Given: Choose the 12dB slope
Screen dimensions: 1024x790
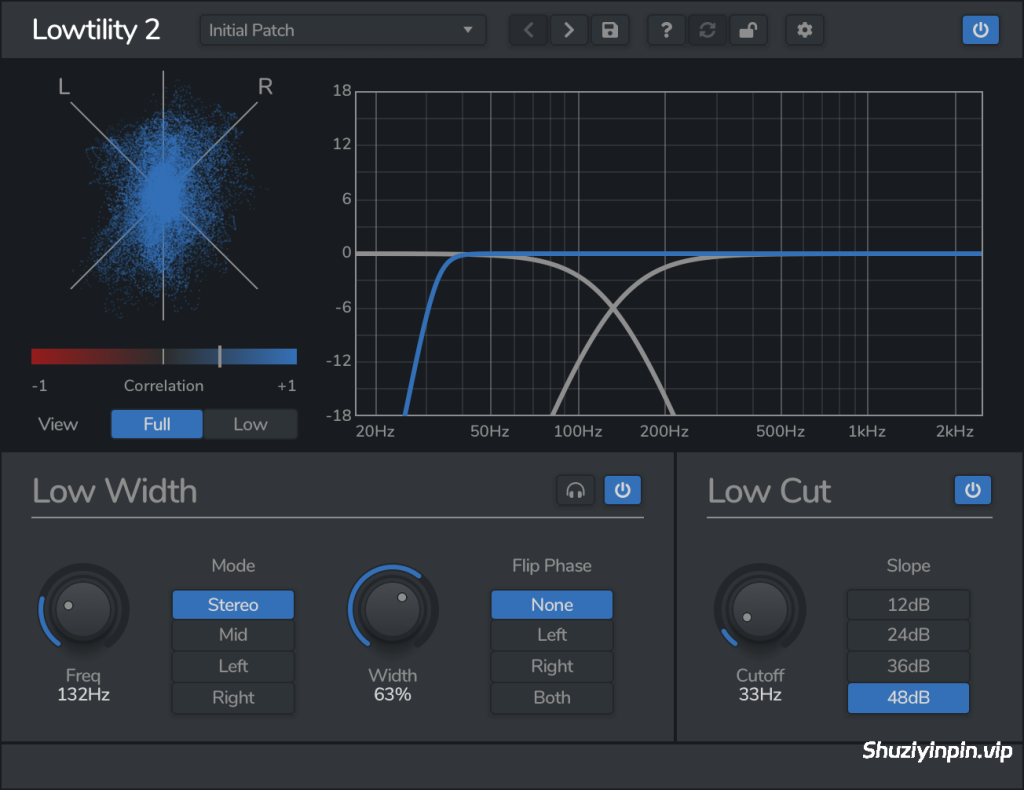Looking at the screenshot, I should point(908,605).
